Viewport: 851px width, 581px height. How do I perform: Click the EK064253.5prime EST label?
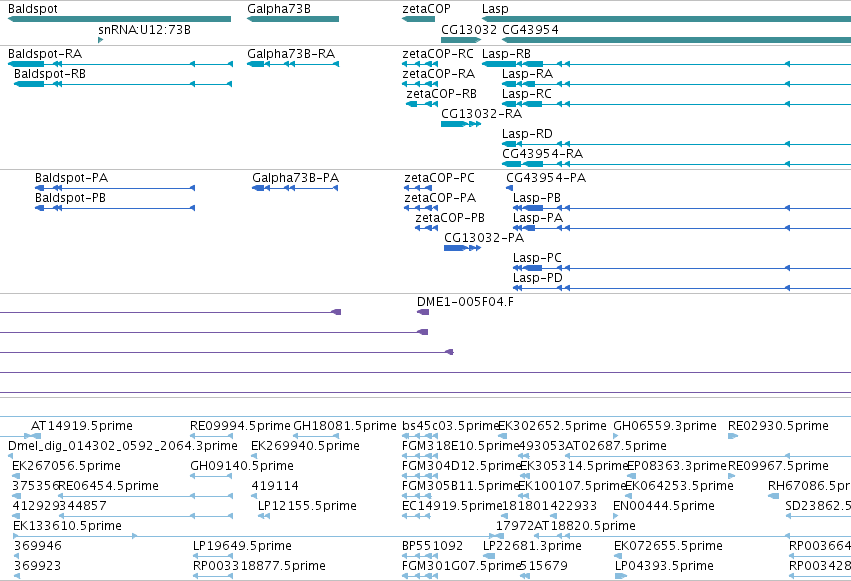(x=679, y=486)
